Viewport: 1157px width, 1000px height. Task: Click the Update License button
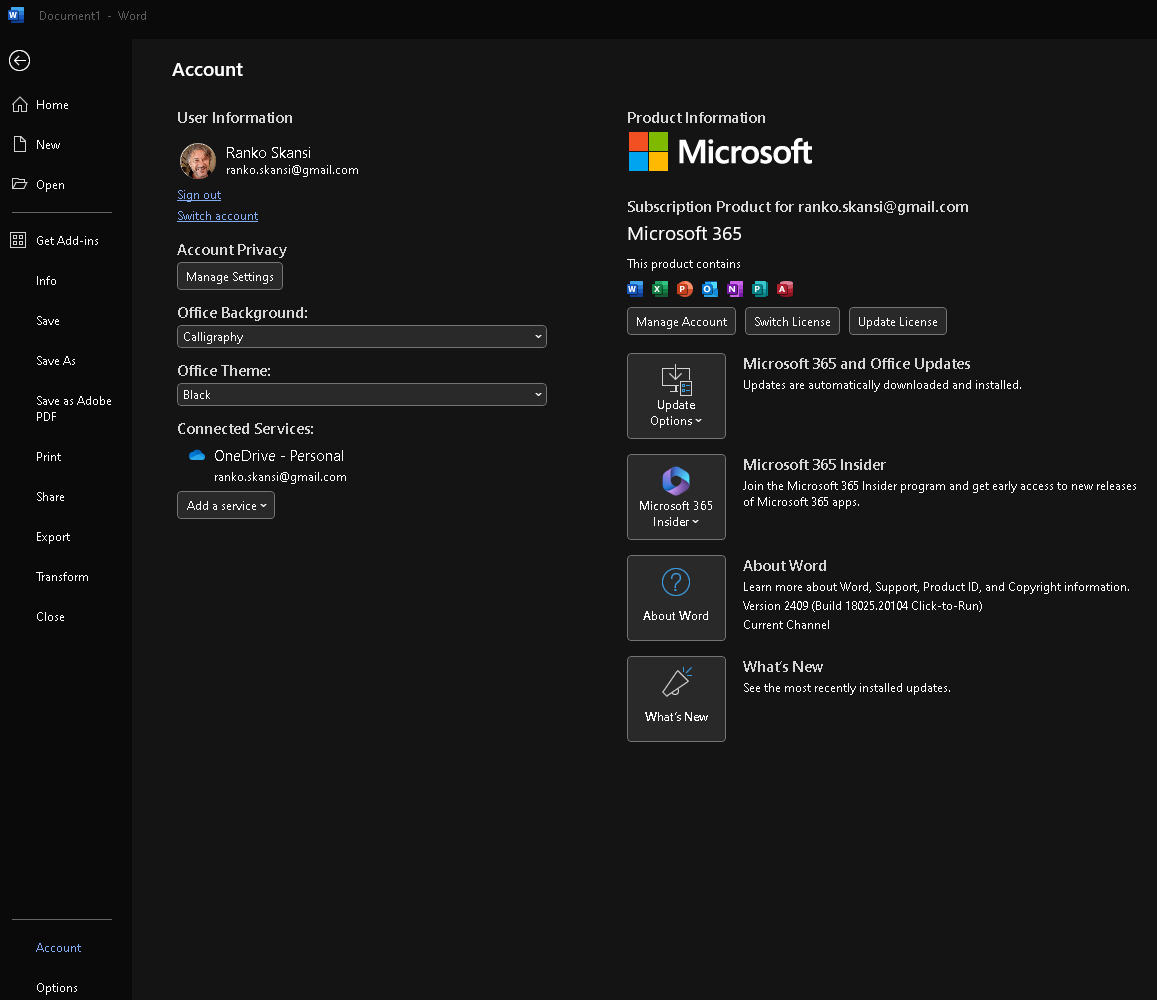(x=897, y=321)
